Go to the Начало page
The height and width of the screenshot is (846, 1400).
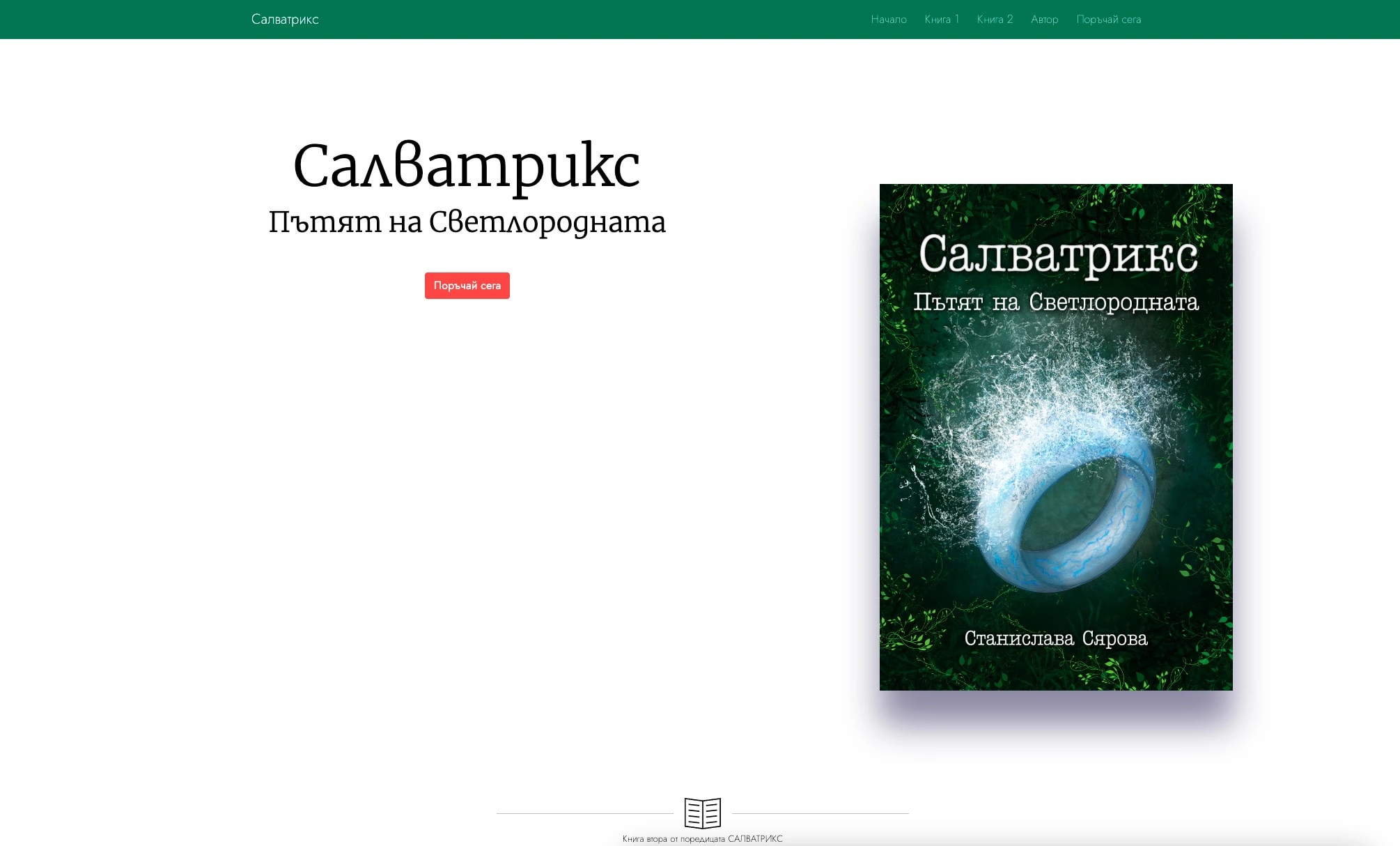(888, 20)
